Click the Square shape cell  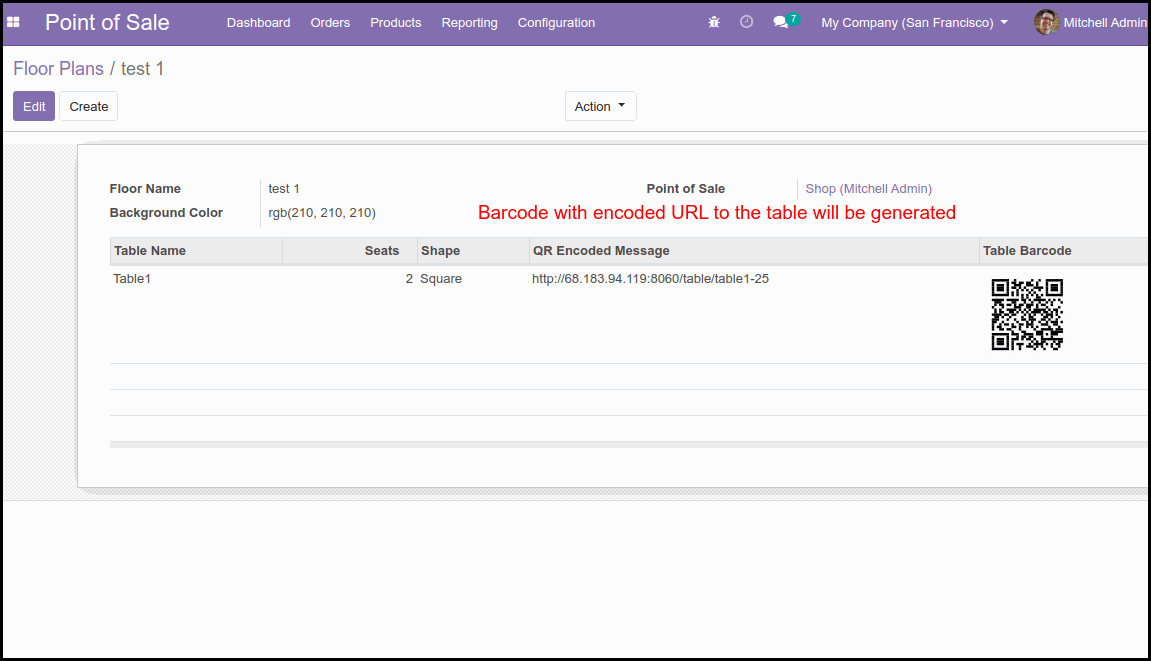440,279
